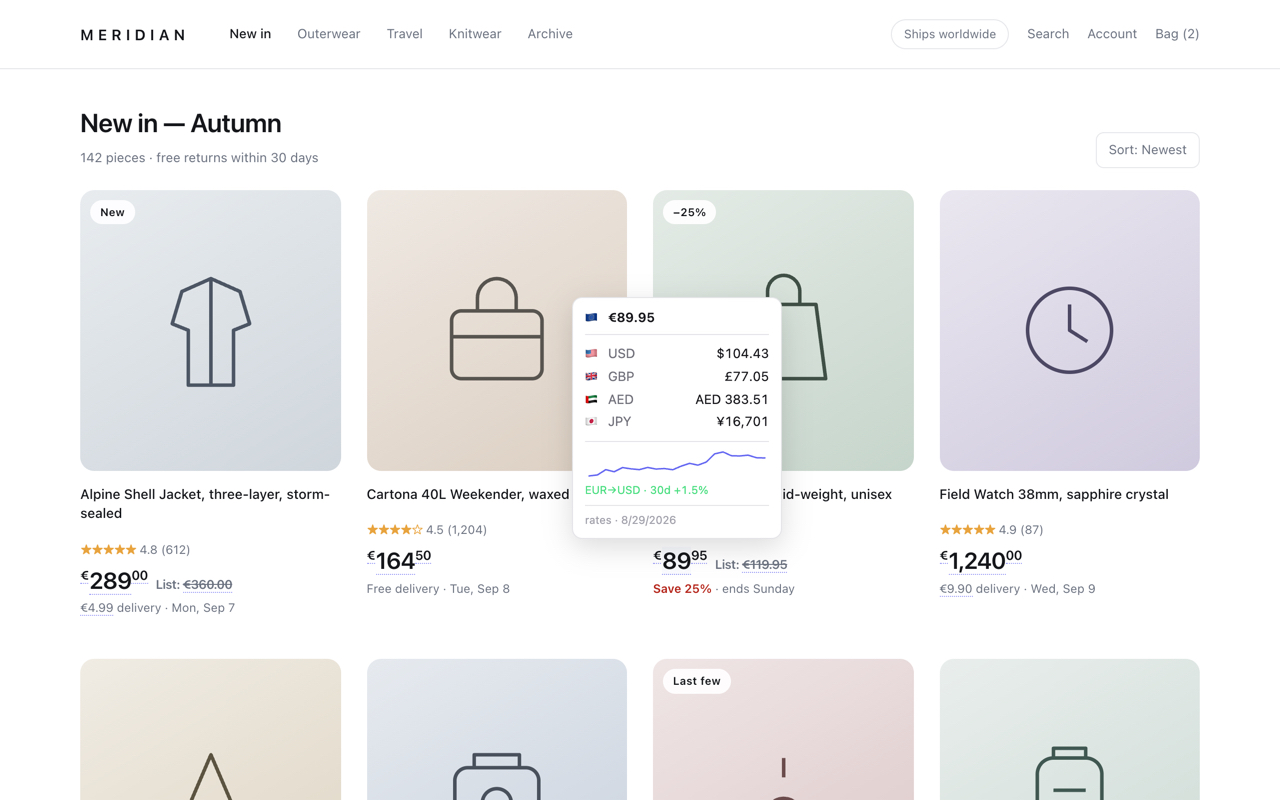Click the 'rates · 8/29/2026' footer
This screenshot has width=1280, height=800.
point(630,520)
